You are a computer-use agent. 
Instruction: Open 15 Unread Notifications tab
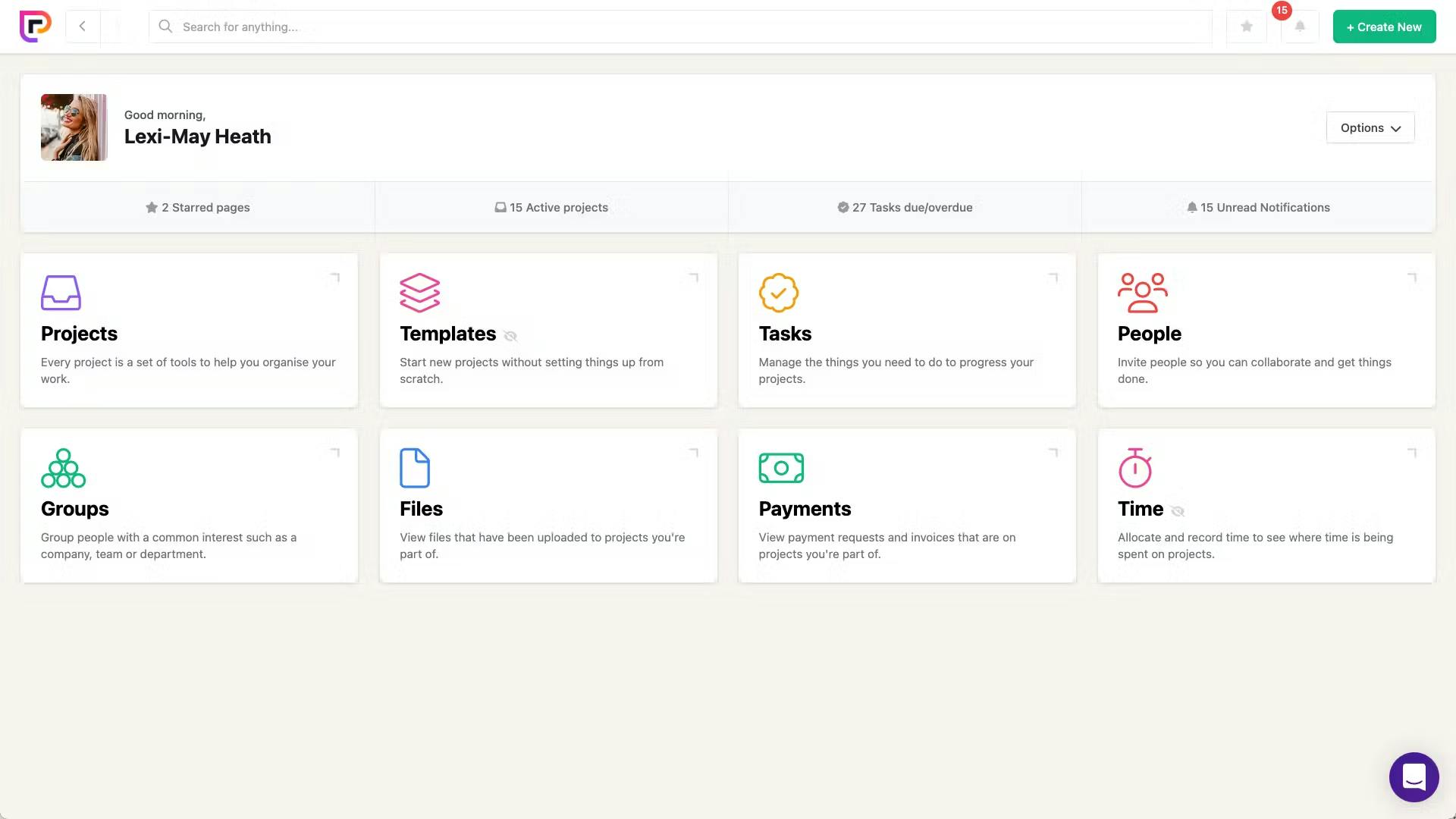pos(1258,207)
